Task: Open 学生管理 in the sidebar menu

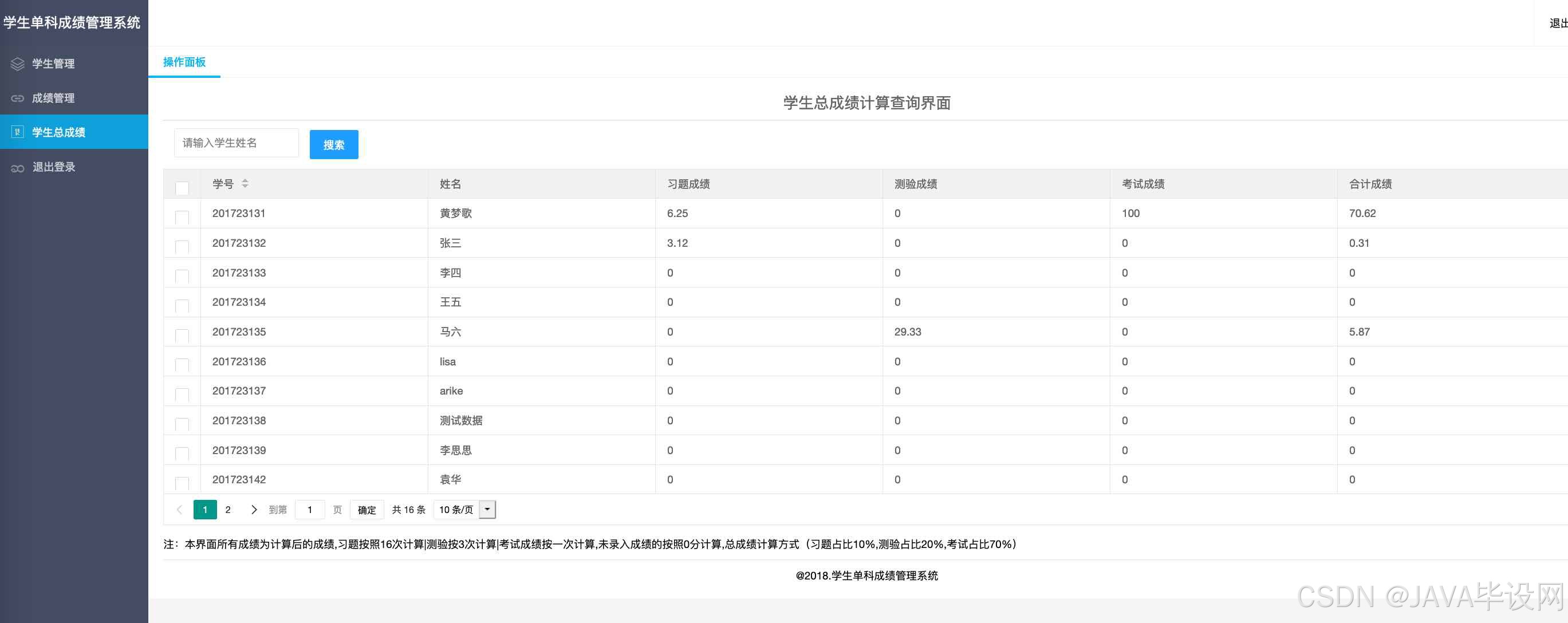Action: pos(54,64)
